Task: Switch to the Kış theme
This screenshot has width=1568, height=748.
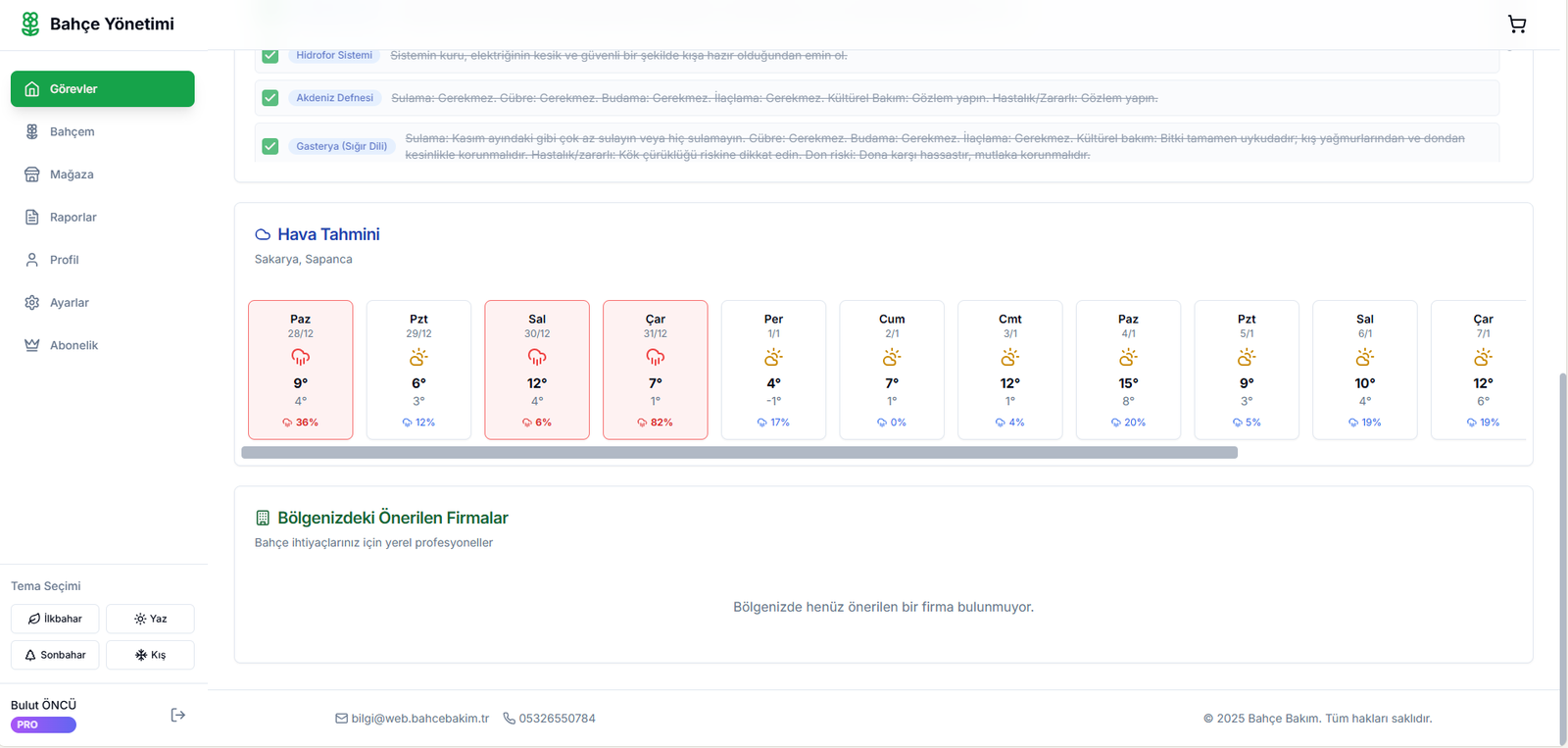Action: [x=150, y=655]
